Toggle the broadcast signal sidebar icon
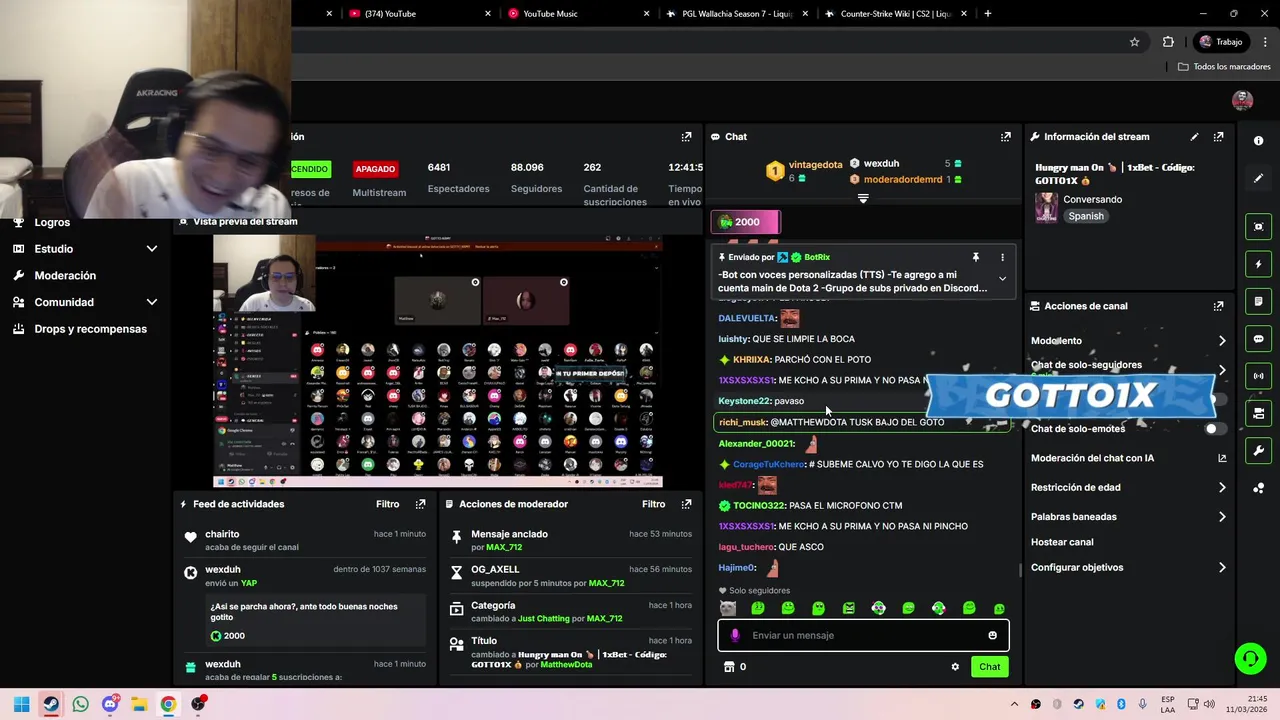Viewport: 1280px width, 720px height. click(x=1258, y=376)
